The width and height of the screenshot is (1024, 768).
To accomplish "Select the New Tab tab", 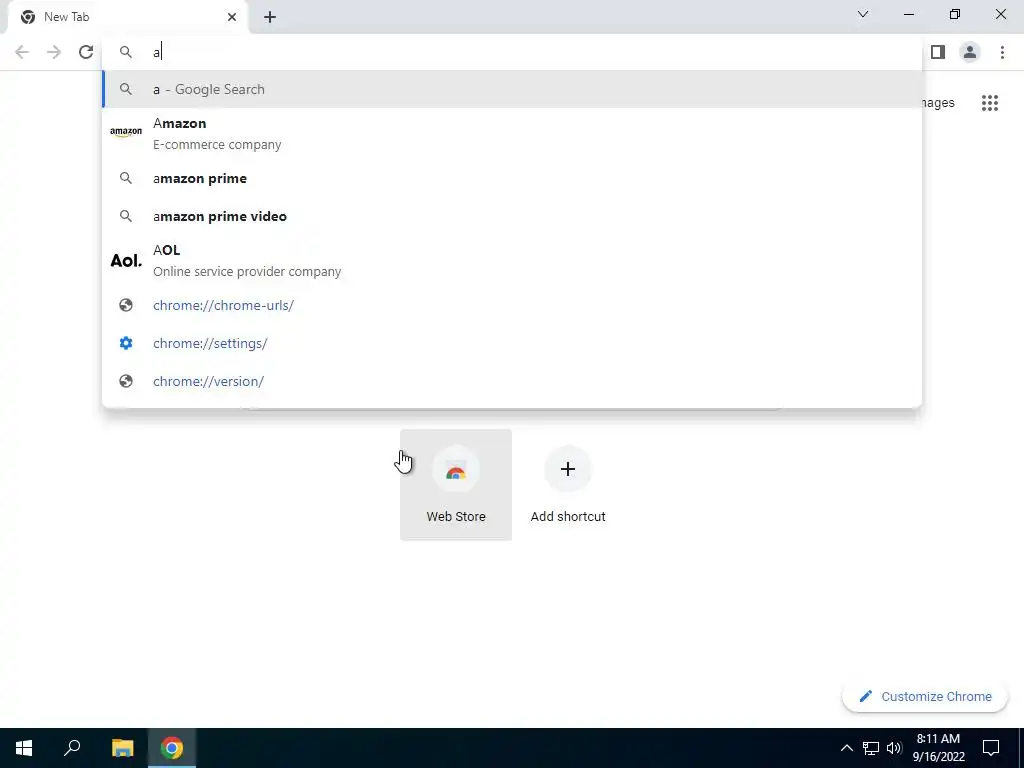I will tap(127, 18).
